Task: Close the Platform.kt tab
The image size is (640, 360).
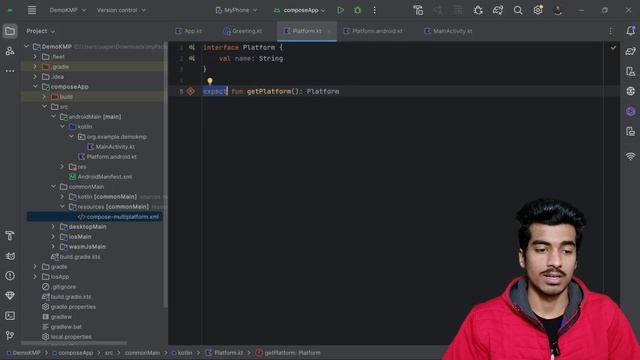Action: click(329, 31)
